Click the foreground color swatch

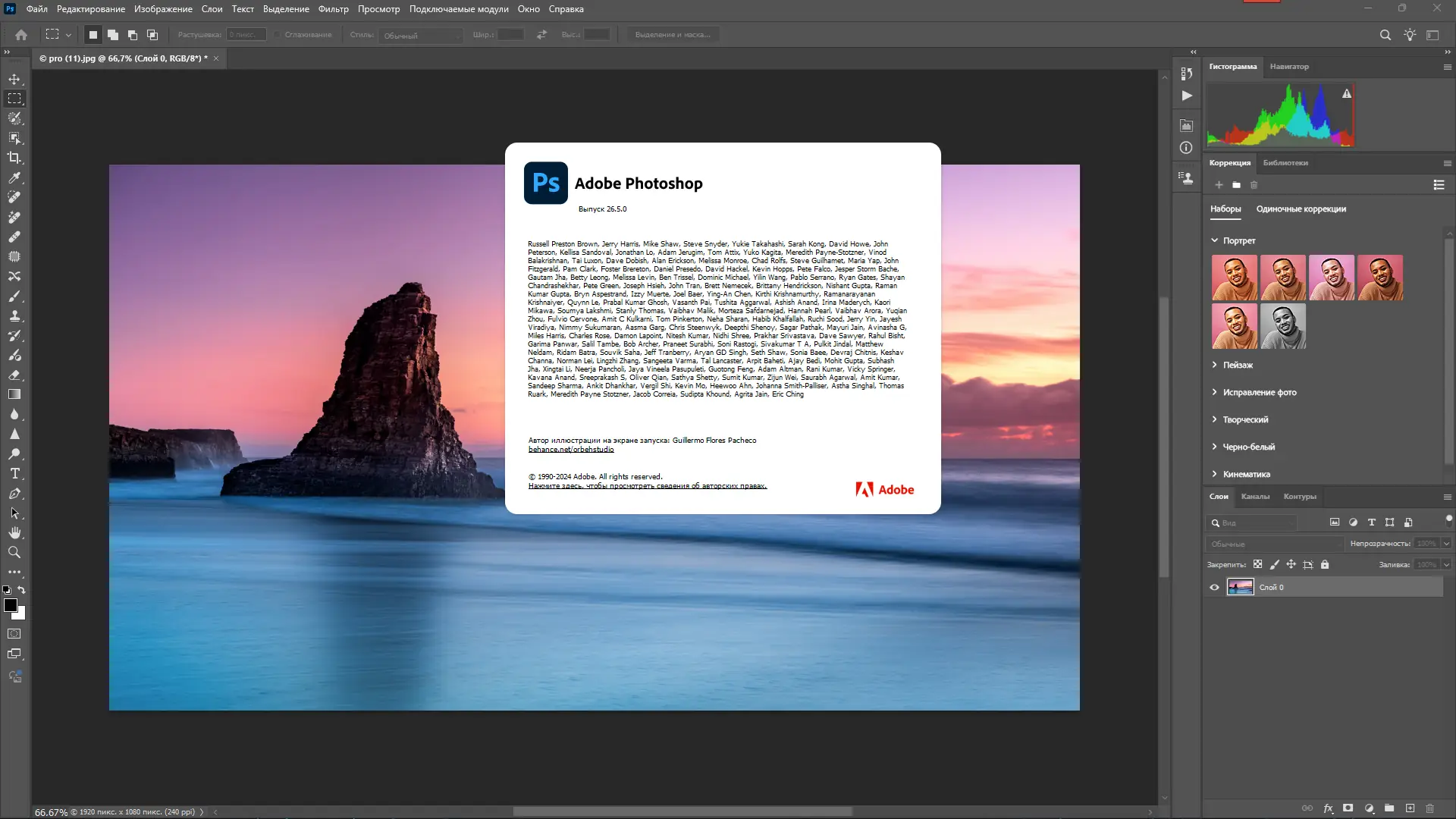point(11,605)
